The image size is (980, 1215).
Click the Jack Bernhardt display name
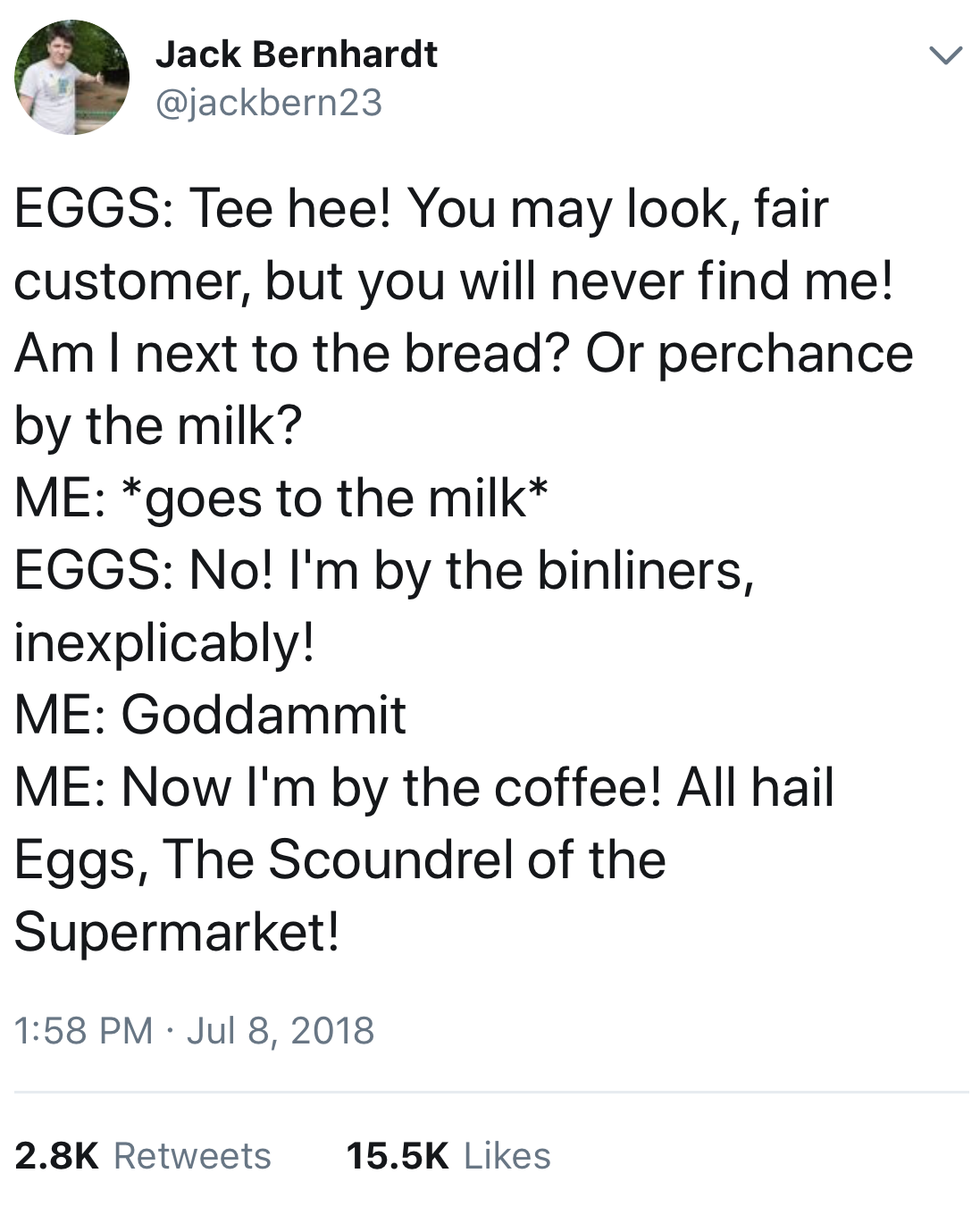coord(297,54)
